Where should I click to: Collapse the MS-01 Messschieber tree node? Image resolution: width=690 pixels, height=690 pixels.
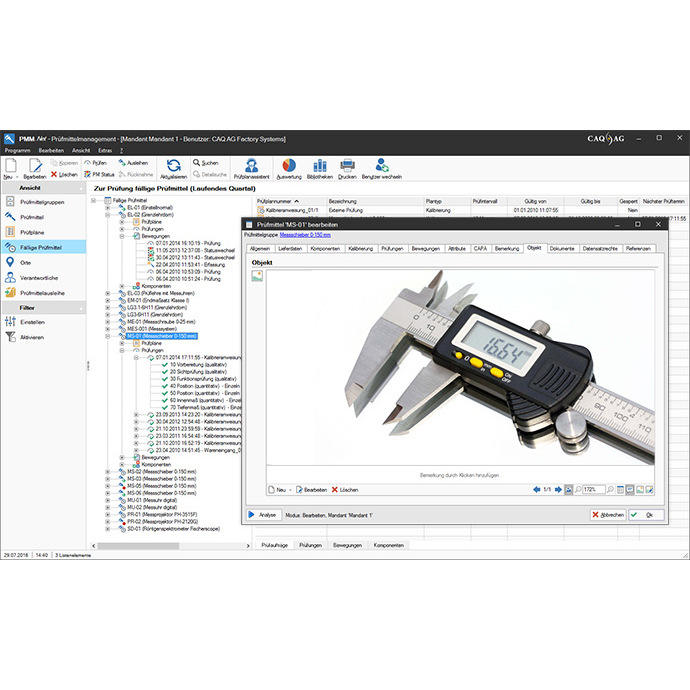click(108, 337)
